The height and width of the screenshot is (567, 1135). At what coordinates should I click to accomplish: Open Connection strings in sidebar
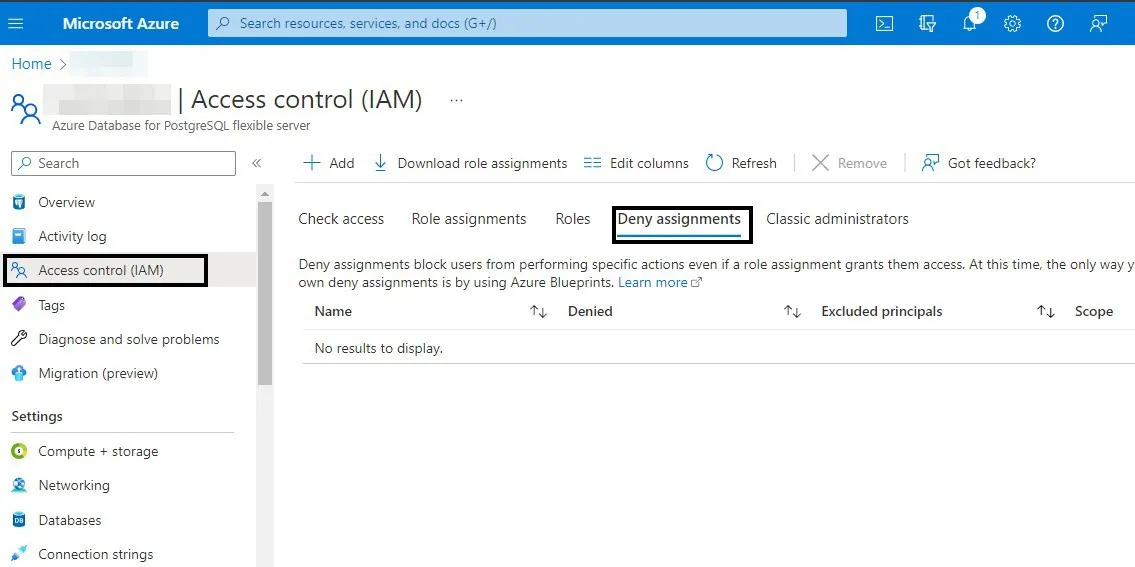click(x=96, y=554)
